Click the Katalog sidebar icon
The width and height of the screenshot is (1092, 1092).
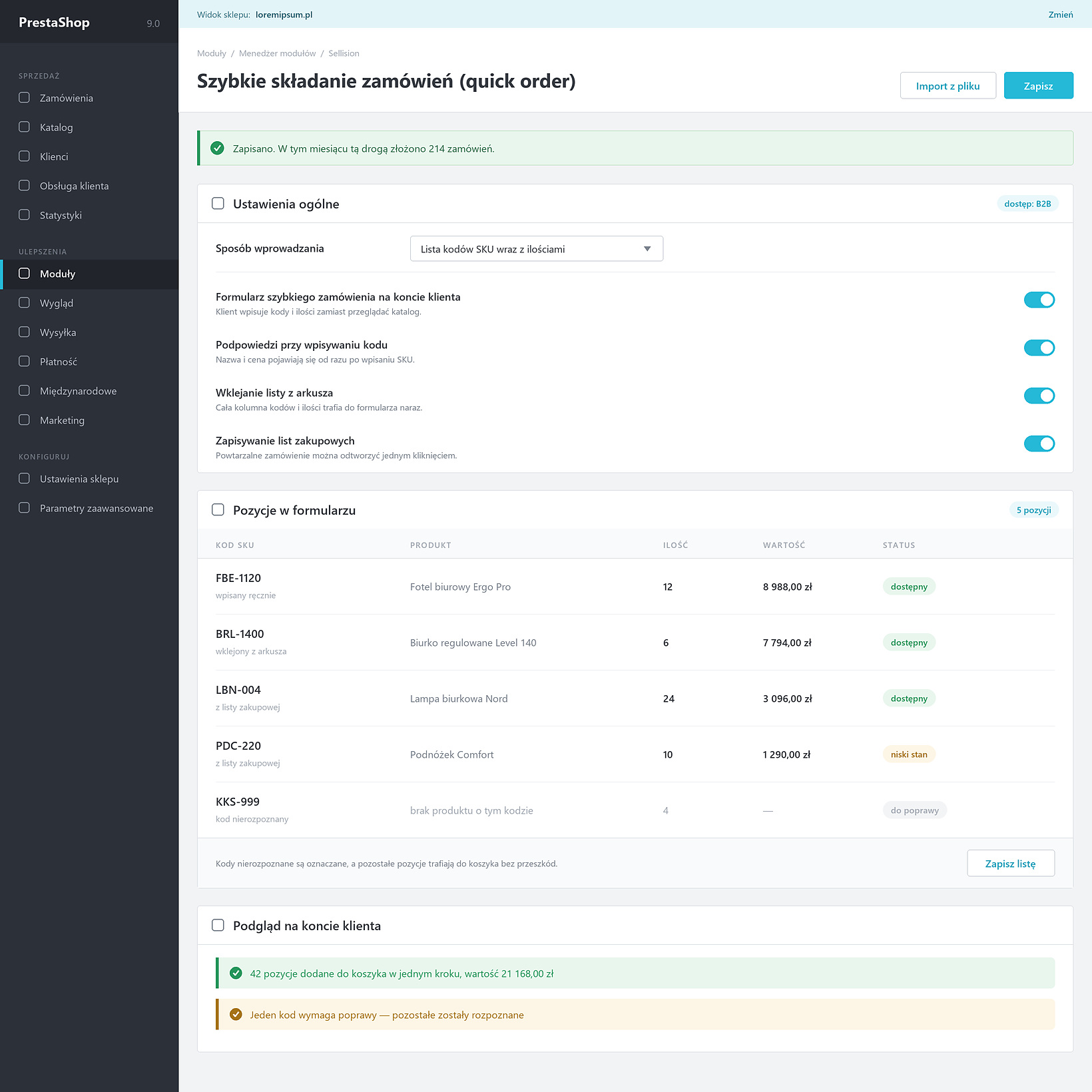point(24,127)
